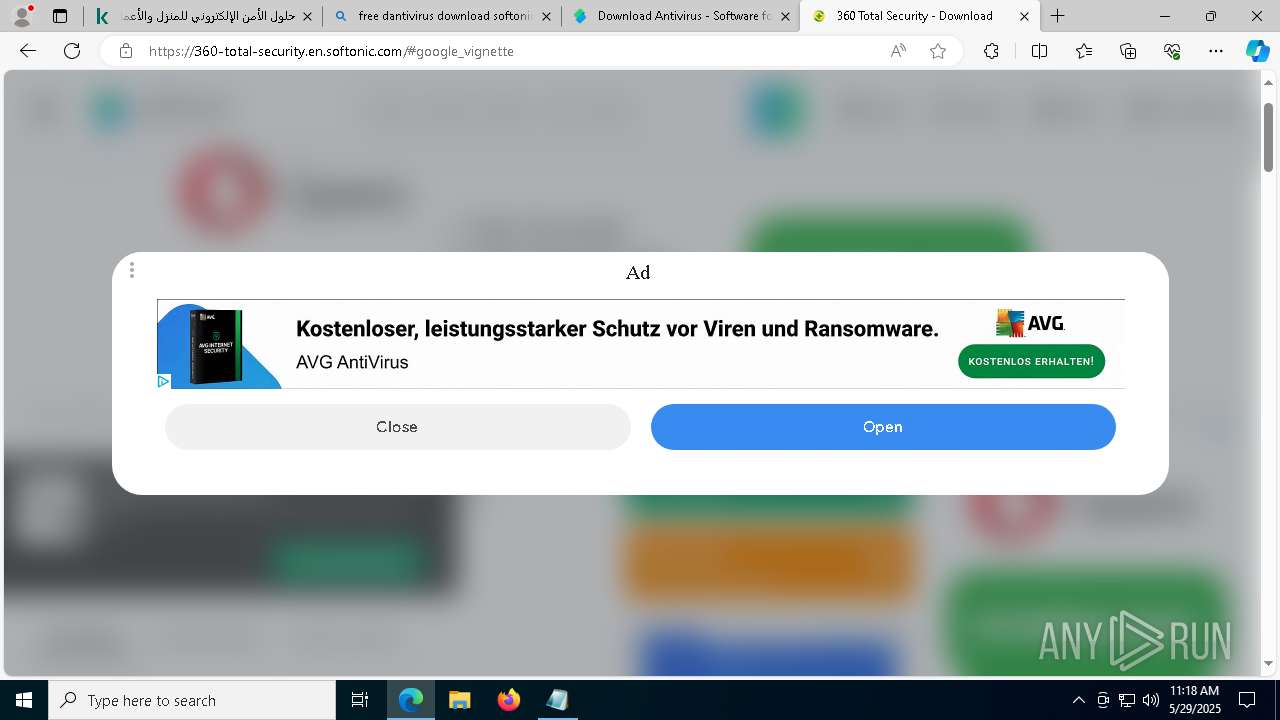Viewport: 1280px width, 720px height.
Task: Open the Favorites list icon
Action: (1084, 51)
